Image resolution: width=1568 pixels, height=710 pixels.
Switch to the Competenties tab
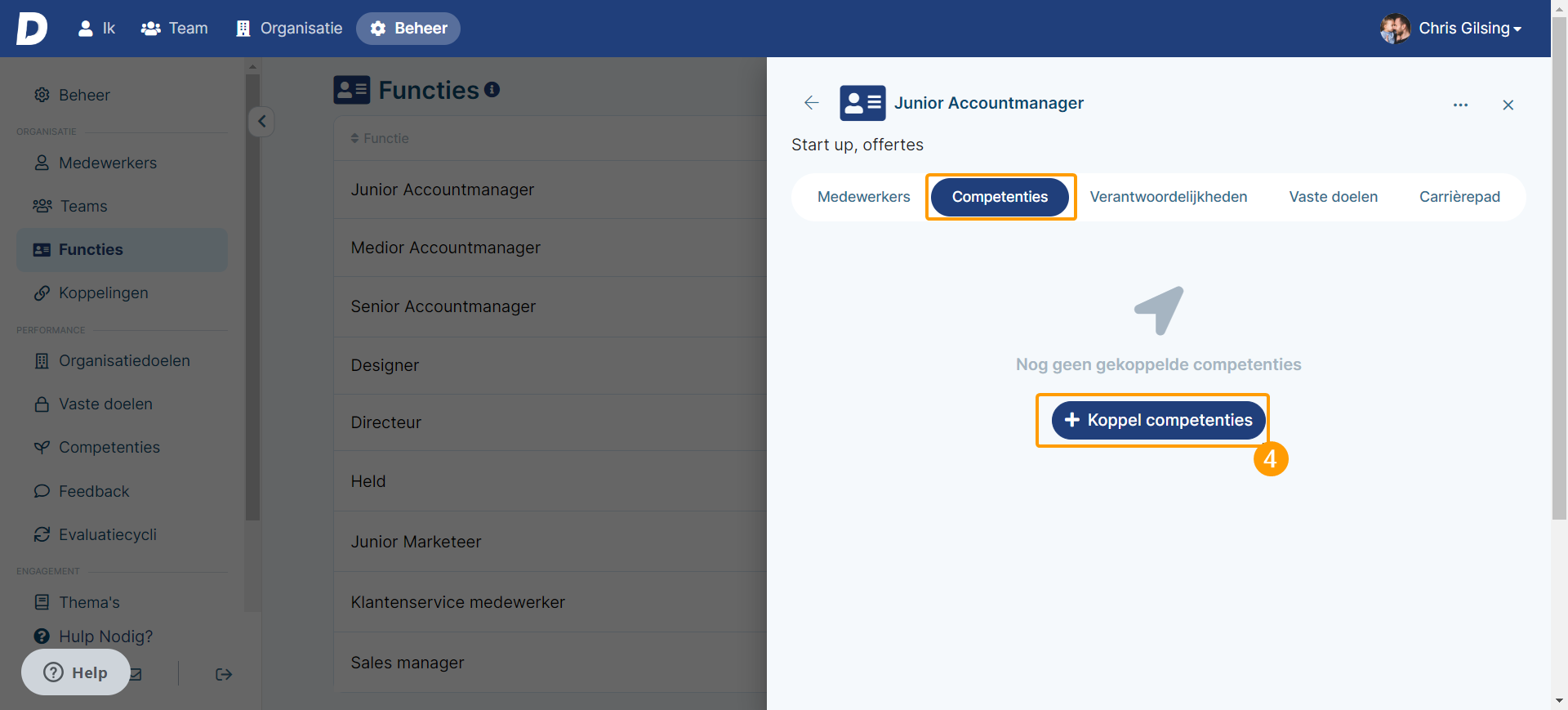coord(1000,197)
